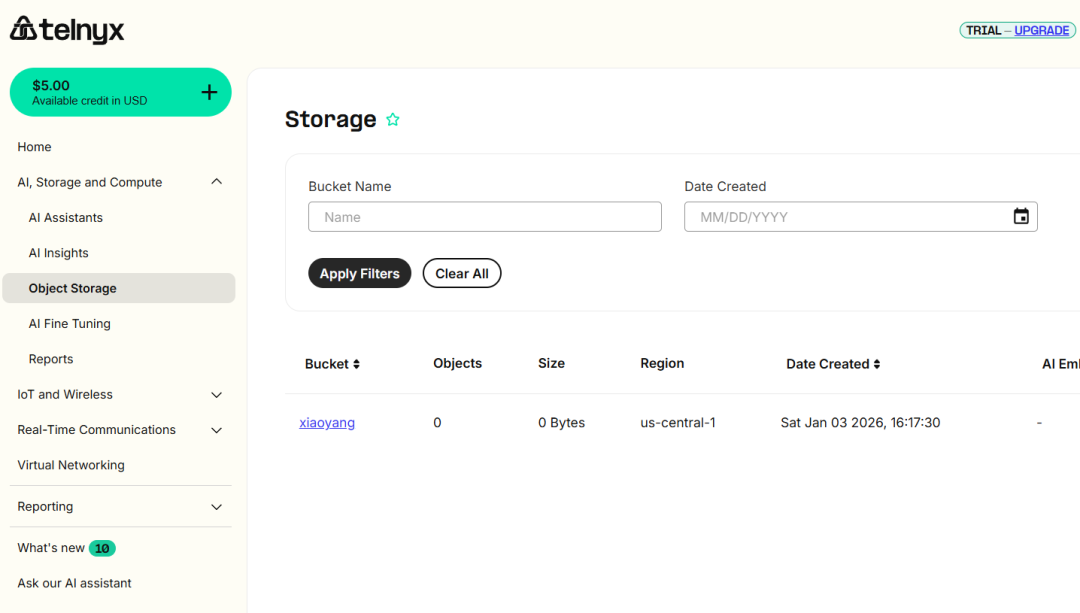The image size is (1080, 613).
Task: Favorite the Storage page with star icon
Action: point(393,120)
